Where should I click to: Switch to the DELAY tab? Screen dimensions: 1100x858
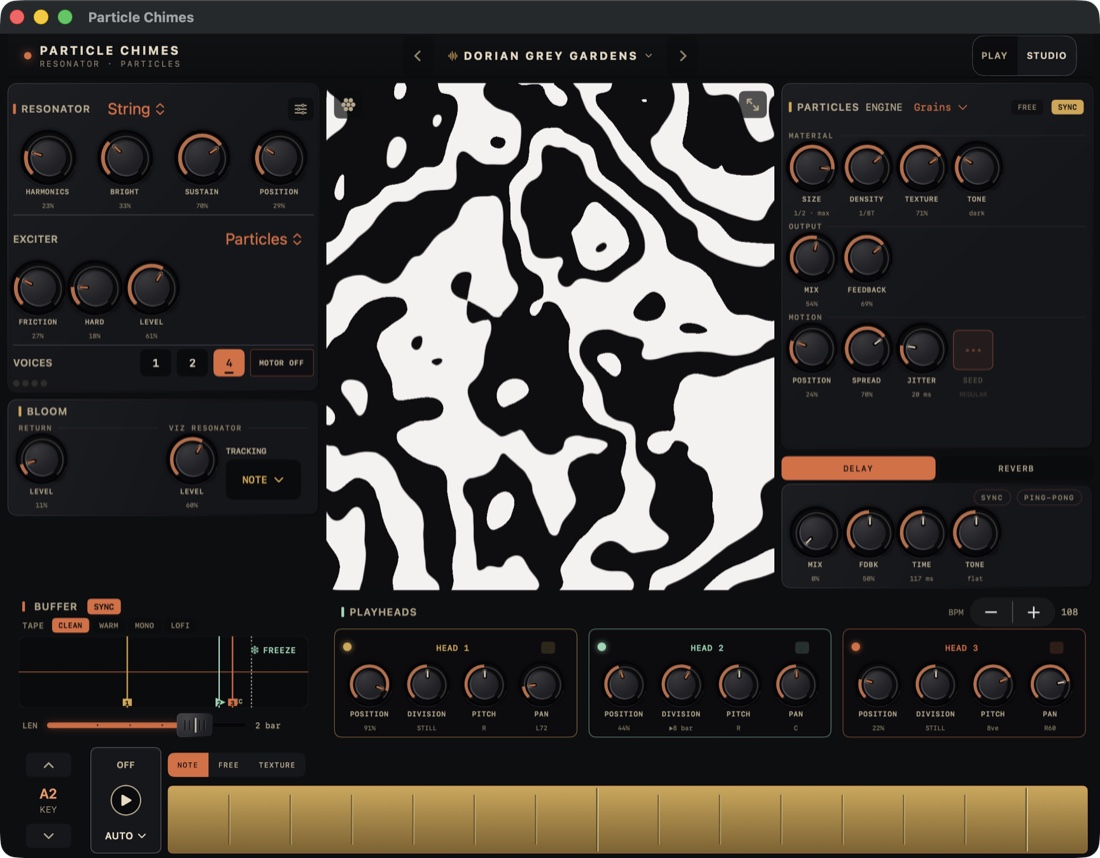click(x=858, y=468)
